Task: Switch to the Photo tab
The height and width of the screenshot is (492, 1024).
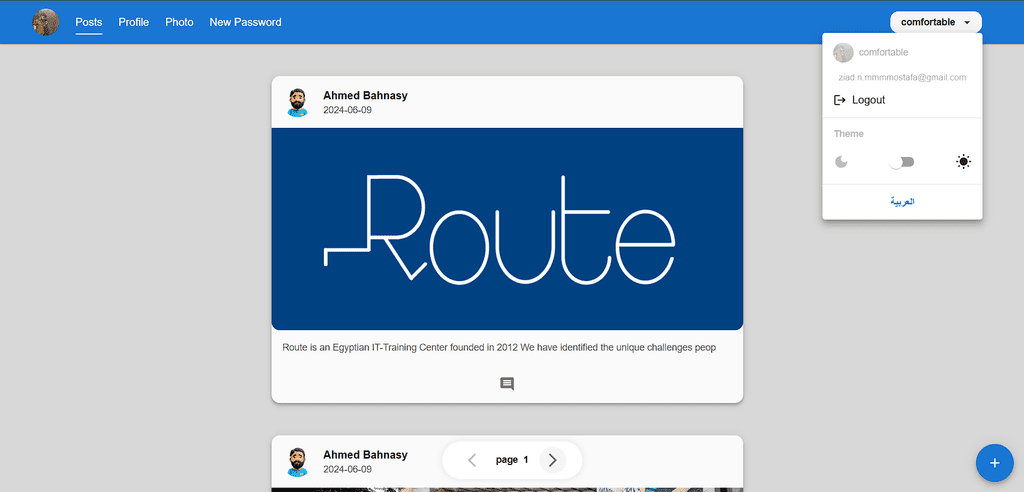Action: [180, 22]
